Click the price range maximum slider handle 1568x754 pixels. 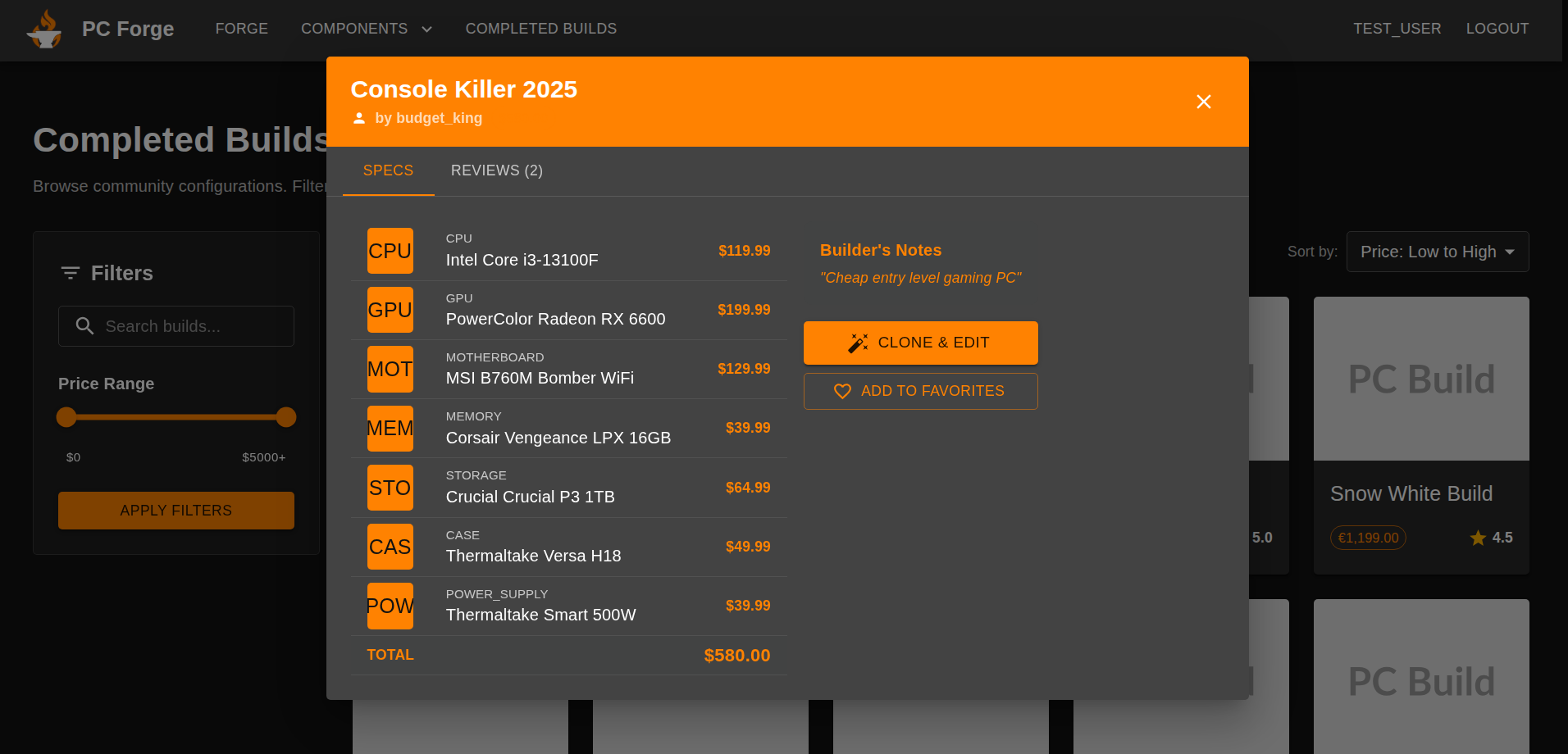click(x=286, y=417)
